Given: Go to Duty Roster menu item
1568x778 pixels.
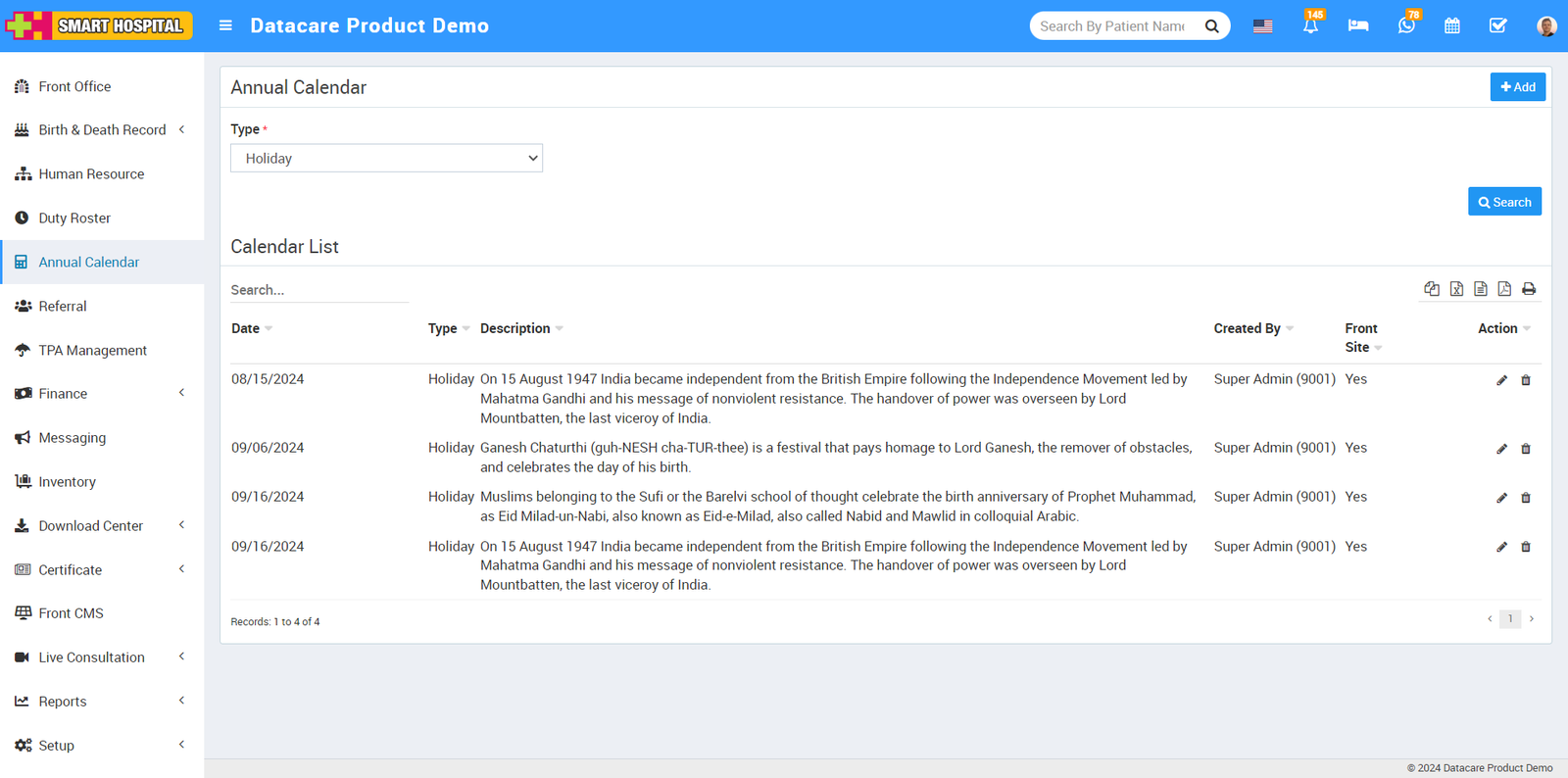Looking at the screenshot, I should (74, 219).
